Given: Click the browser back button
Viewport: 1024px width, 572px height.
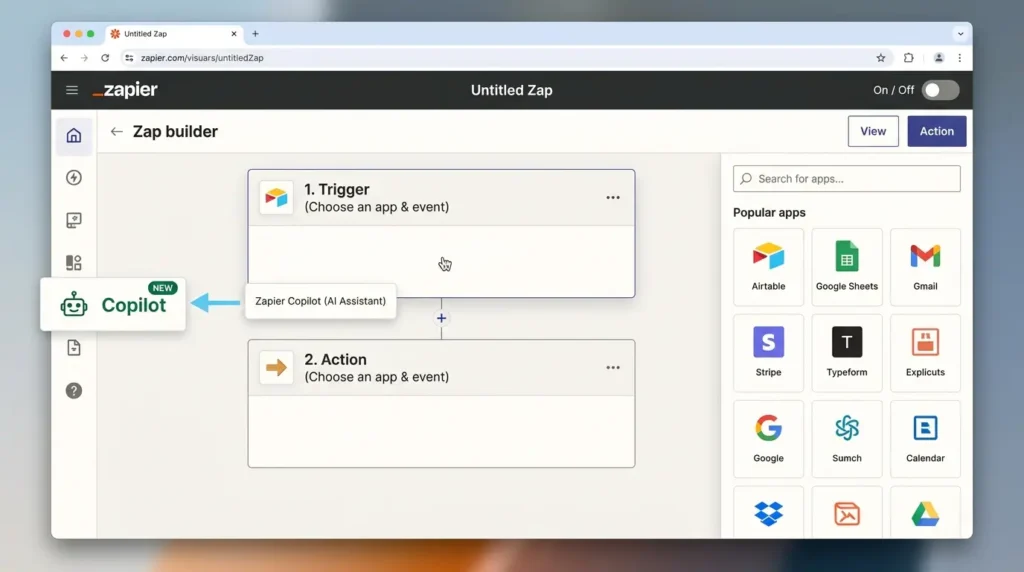Looking at the screenshot, I should (64, 58).
